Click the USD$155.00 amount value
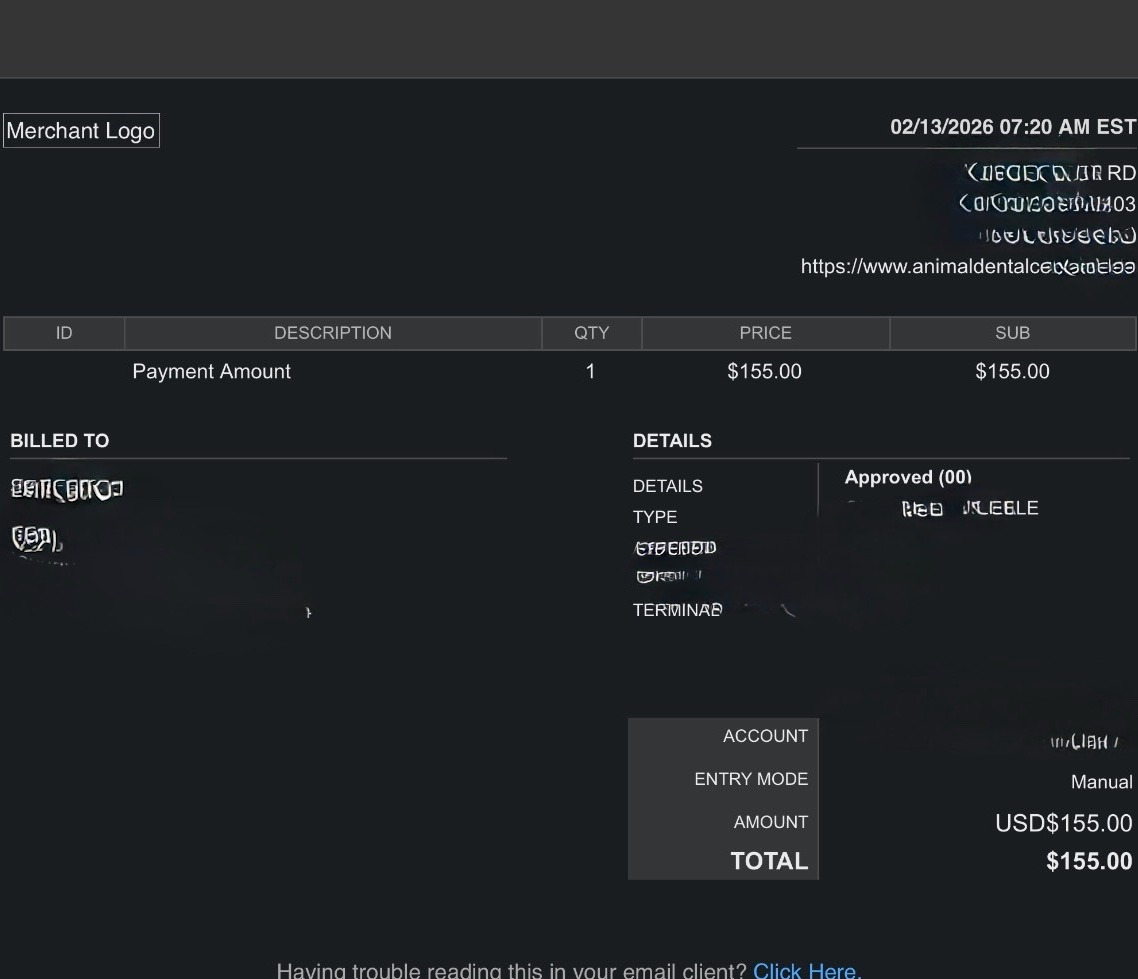 [x=1063, y=823]
